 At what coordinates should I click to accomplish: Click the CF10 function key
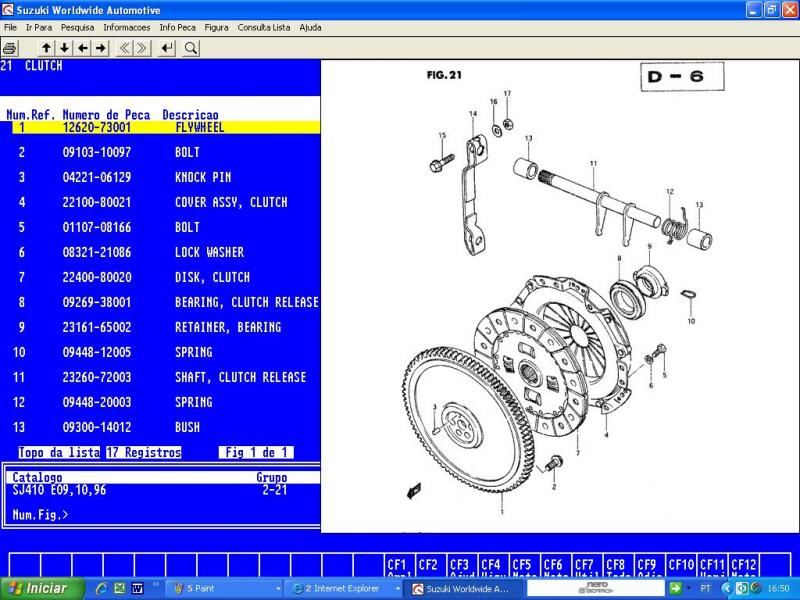[681, 565]
